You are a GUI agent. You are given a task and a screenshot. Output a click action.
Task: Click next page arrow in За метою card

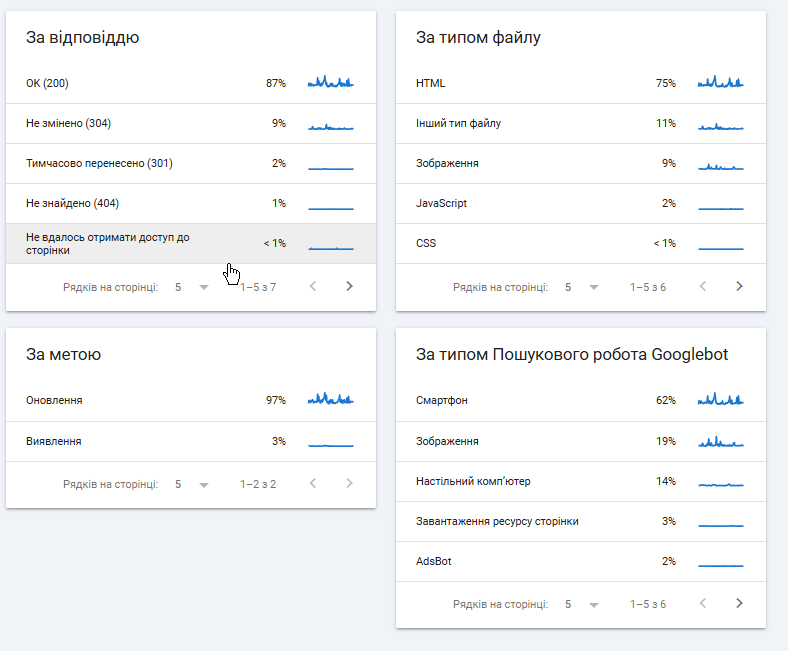[x=349, y=483]
